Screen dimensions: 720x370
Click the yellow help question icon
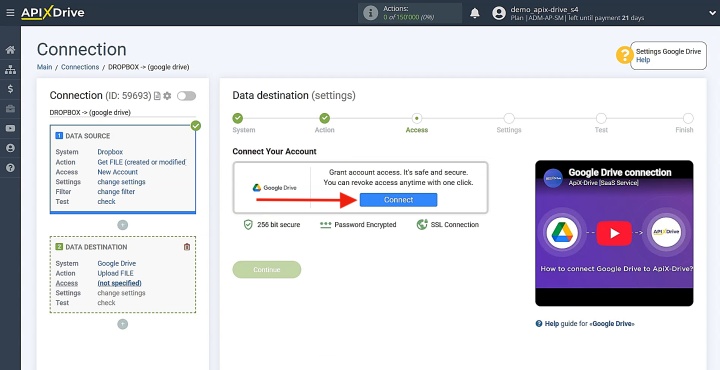(x=624, y=56)
